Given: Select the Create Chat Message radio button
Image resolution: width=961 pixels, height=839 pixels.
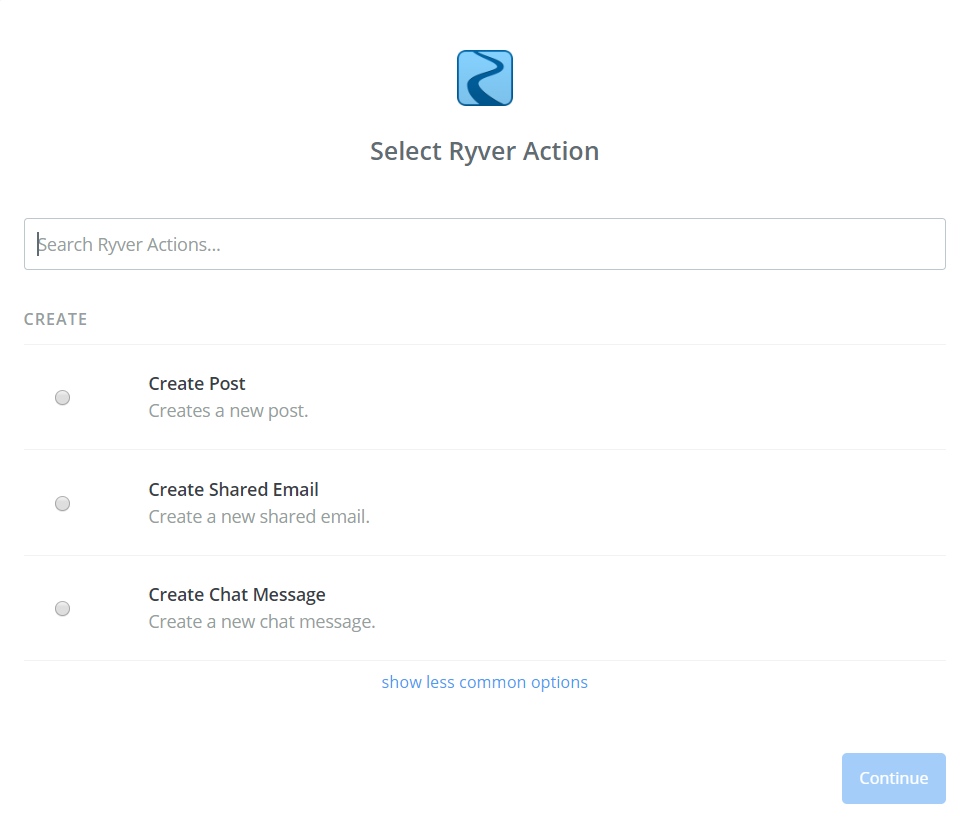Looking at the screenshot, I should (63, 609).
